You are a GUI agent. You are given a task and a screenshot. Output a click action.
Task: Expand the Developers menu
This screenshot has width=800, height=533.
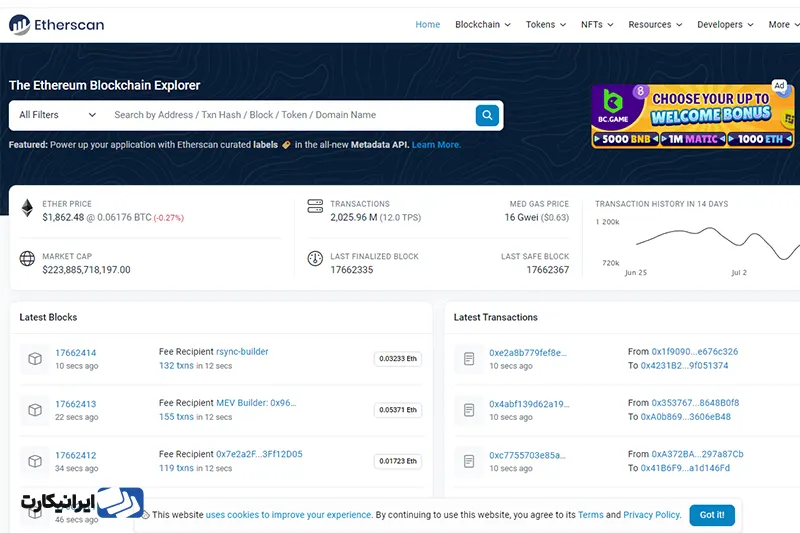[x=725, y=24]
